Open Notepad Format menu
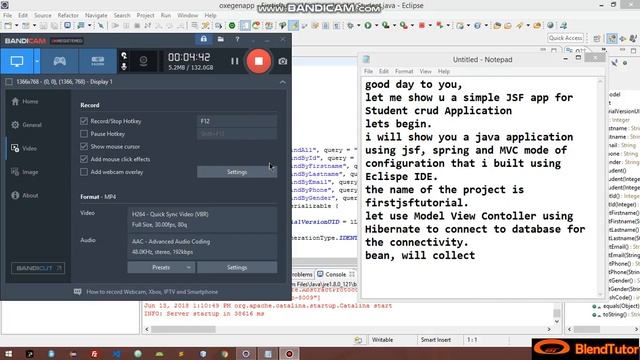640x360 pixels. tap(404, 71)
